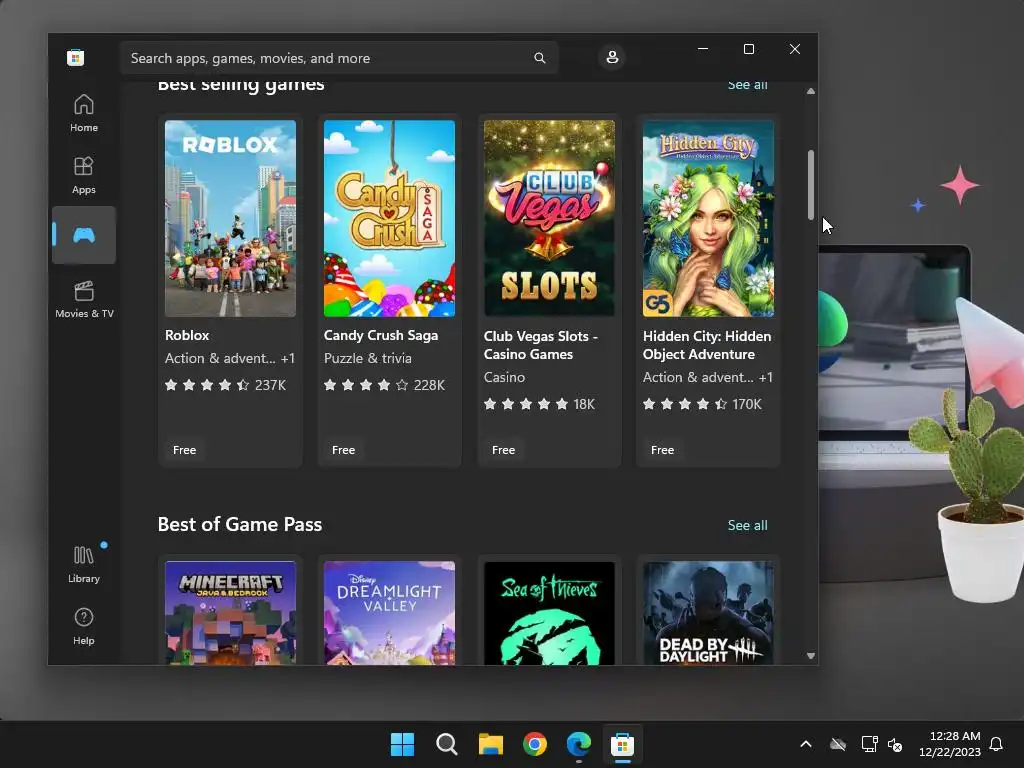This screenshot has height=768, width=1024.
Task: Open the network status tray icon
Action: pos(869,744)
